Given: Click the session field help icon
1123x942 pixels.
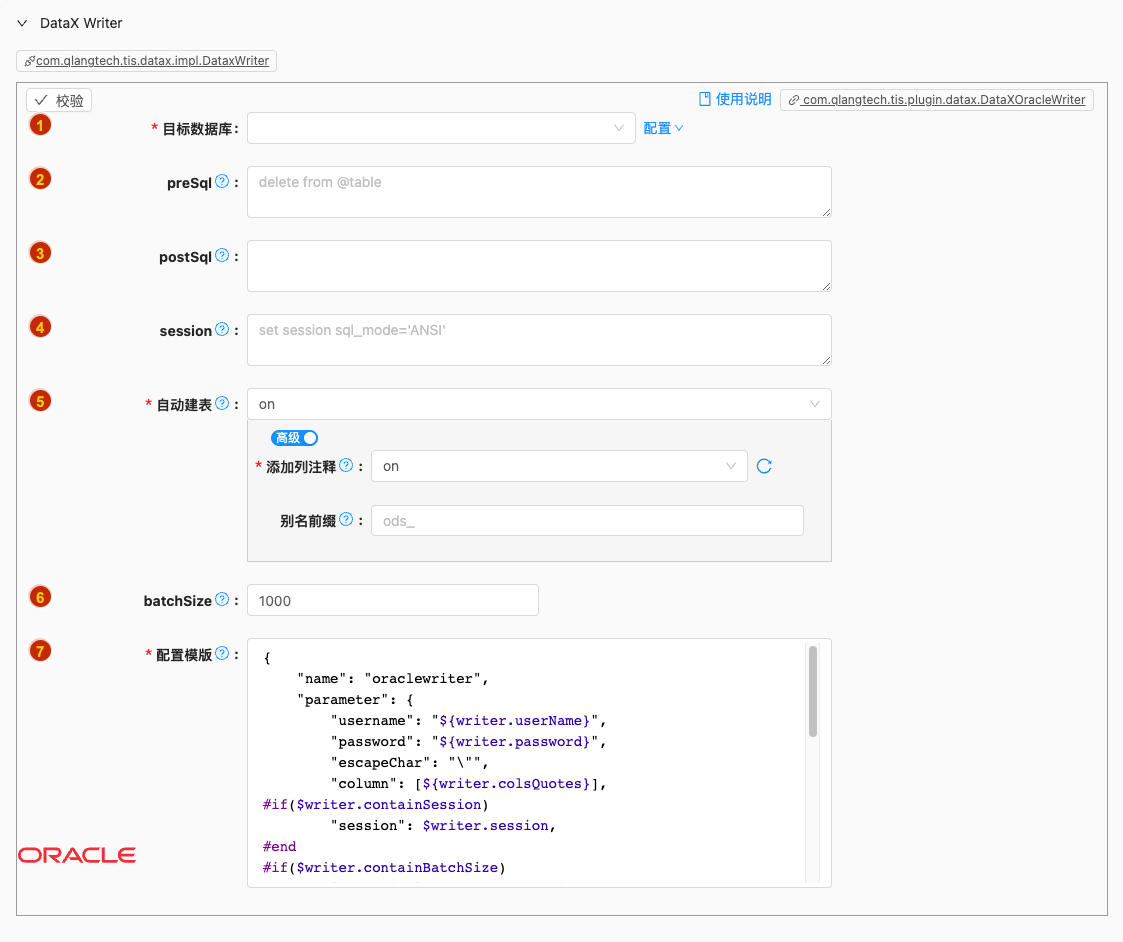Looking at the screenshot, I should [x=222, y=330].
